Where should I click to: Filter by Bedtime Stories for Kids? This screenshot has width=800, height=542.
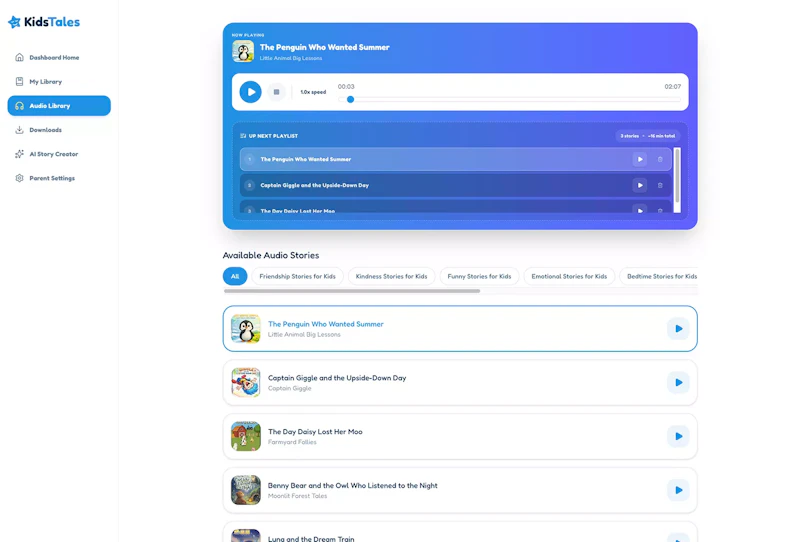click(659, 276)
